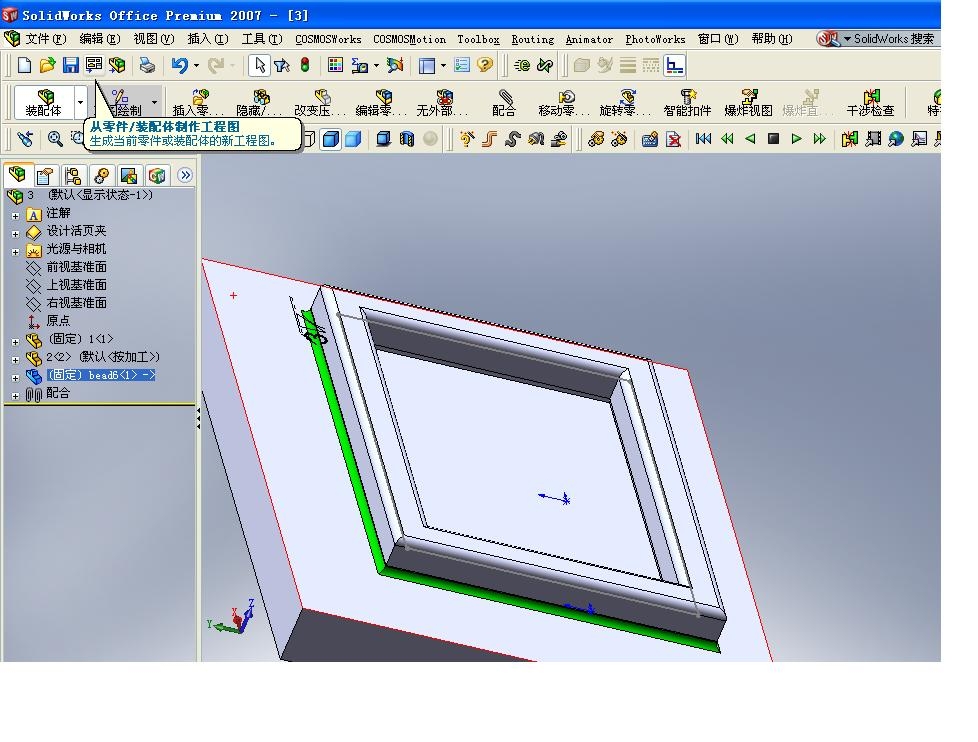Toggle Shadows in Shaded Mode
This screenshot has height=742, width=978.
tap(384, 138)
